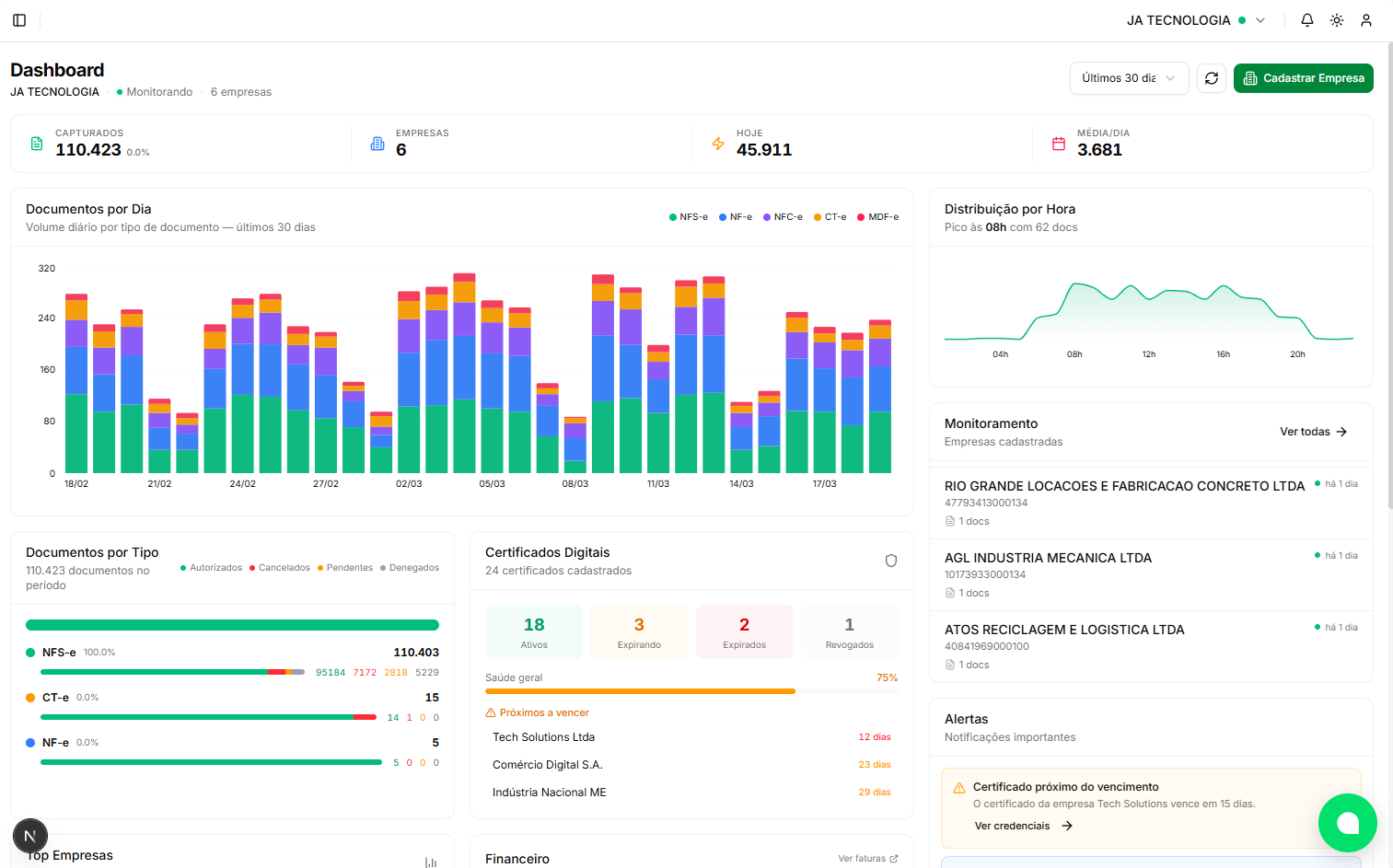Open user profile icon
The width and height of the screenshot is (1393, 868).
(x=1366, y=20)
